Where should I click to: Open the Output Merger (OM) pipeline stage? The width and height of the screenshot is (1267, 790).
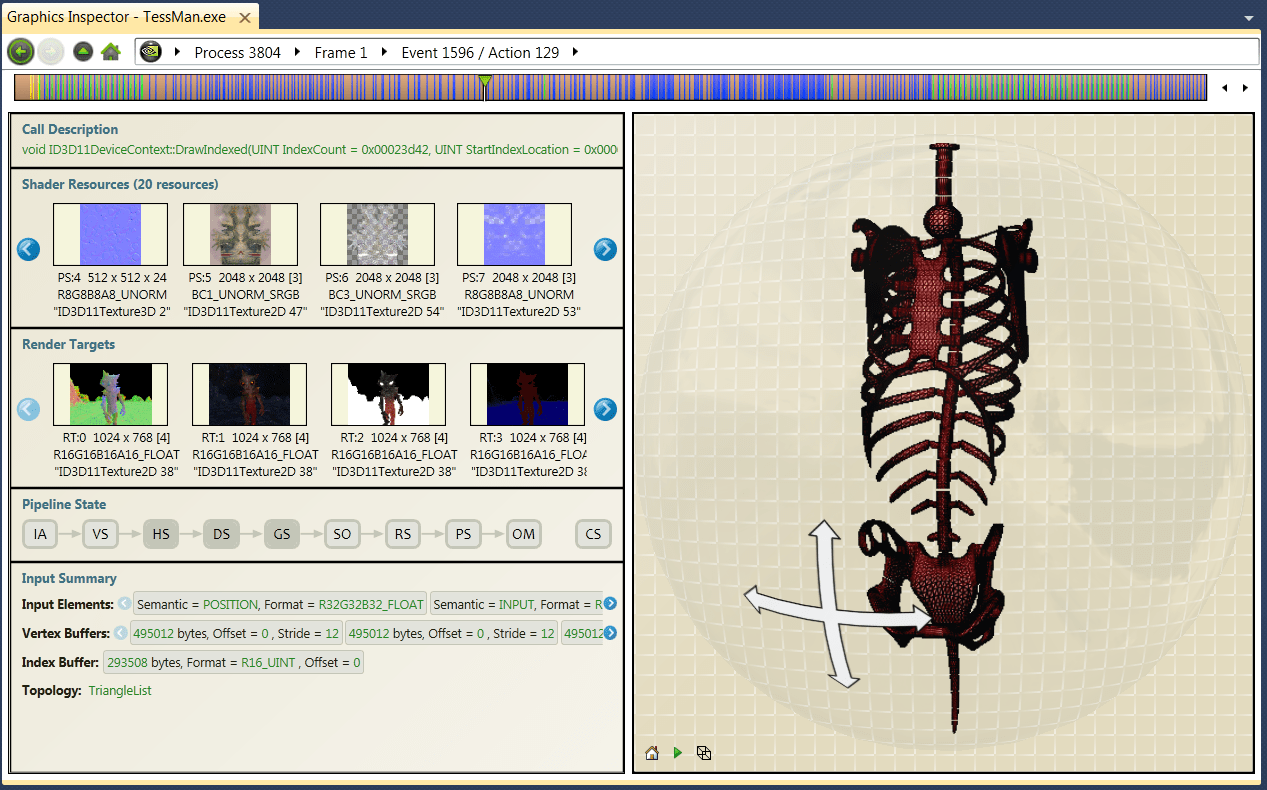pyautogui.click(x=523, y=533)
